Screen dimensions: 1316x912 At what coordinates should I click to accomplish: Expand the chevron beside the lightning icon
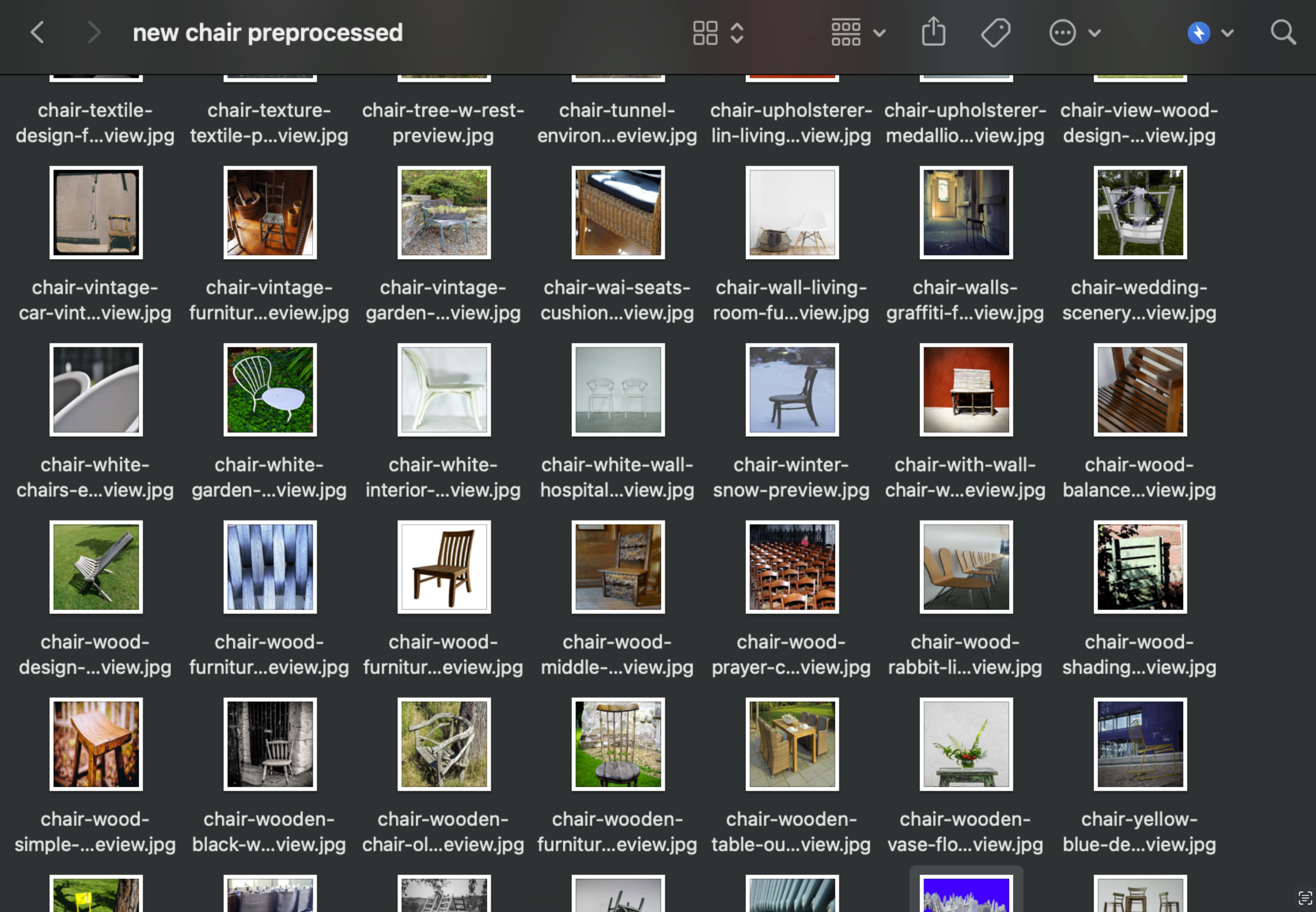(x=1227, y=33)
